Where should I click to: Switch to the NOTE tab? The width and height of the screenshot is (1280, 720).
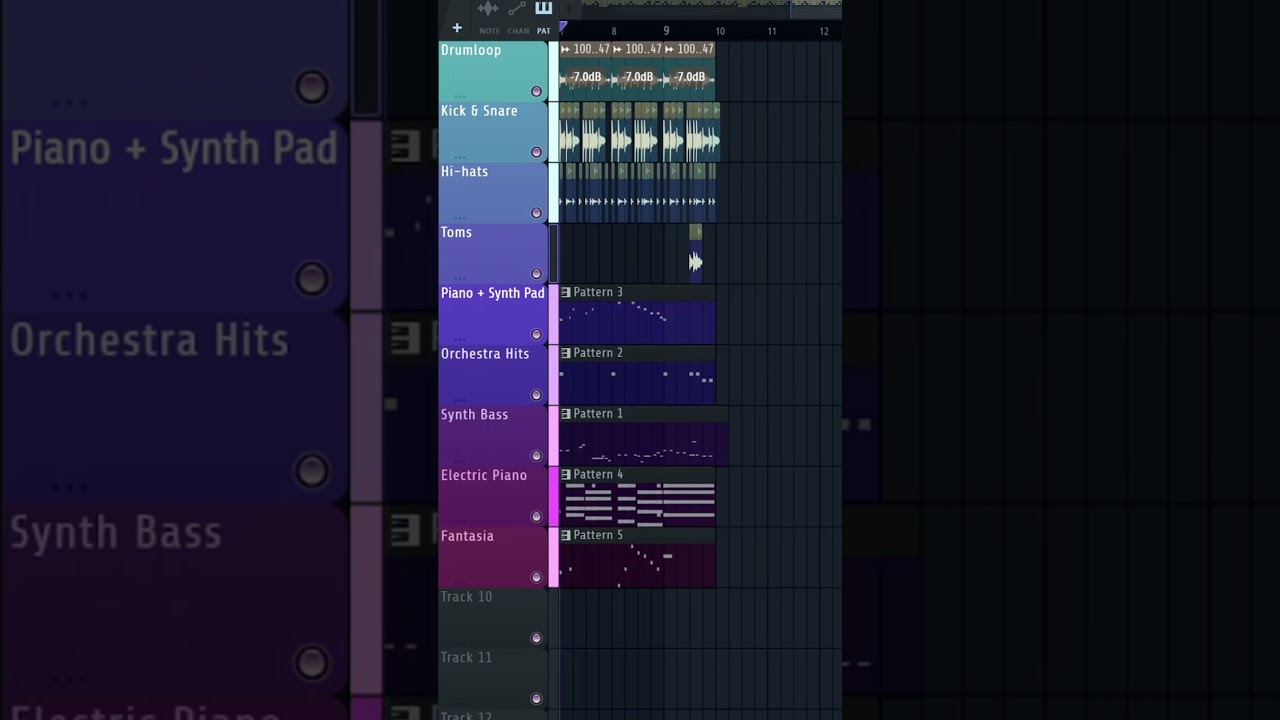tap(489, 31)
